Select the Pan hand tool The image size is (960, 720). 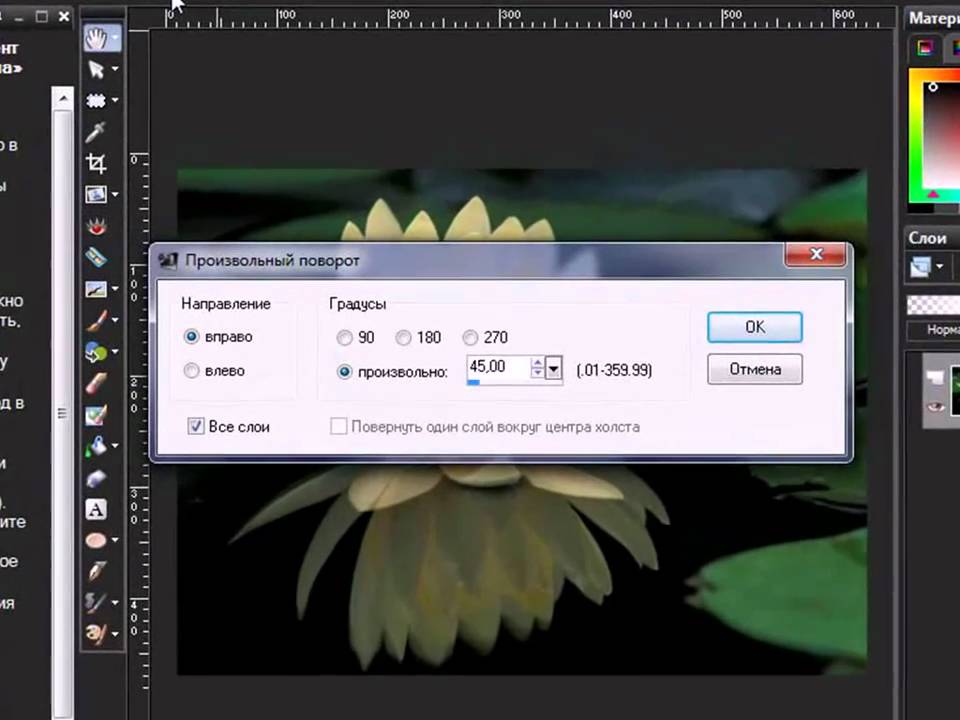96,39
